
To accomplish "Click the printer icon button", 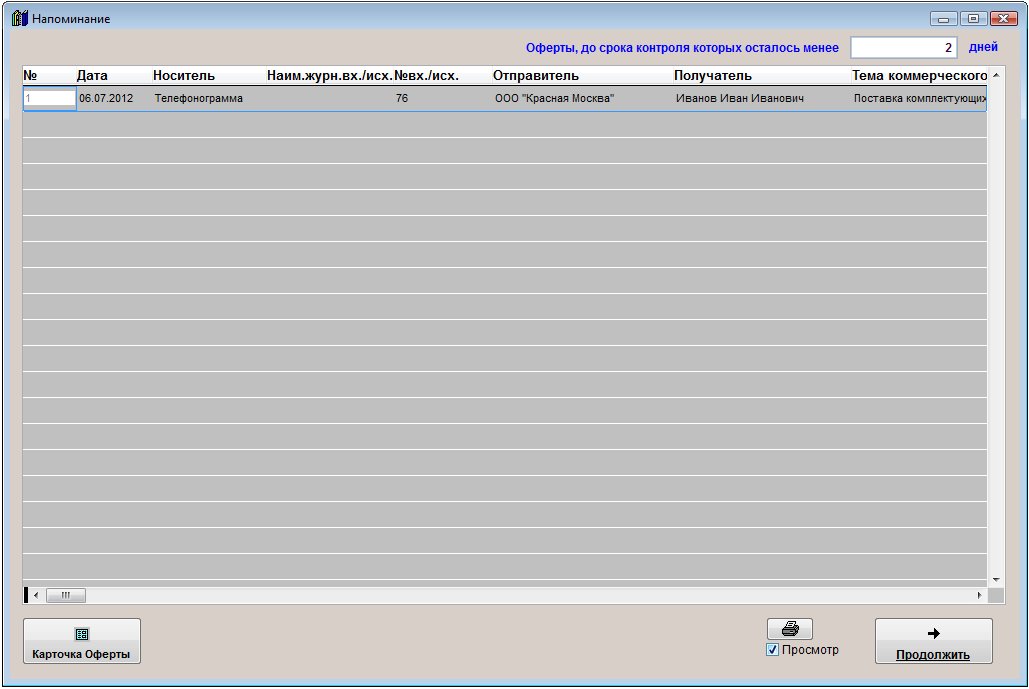I will (x=789, y=629).
